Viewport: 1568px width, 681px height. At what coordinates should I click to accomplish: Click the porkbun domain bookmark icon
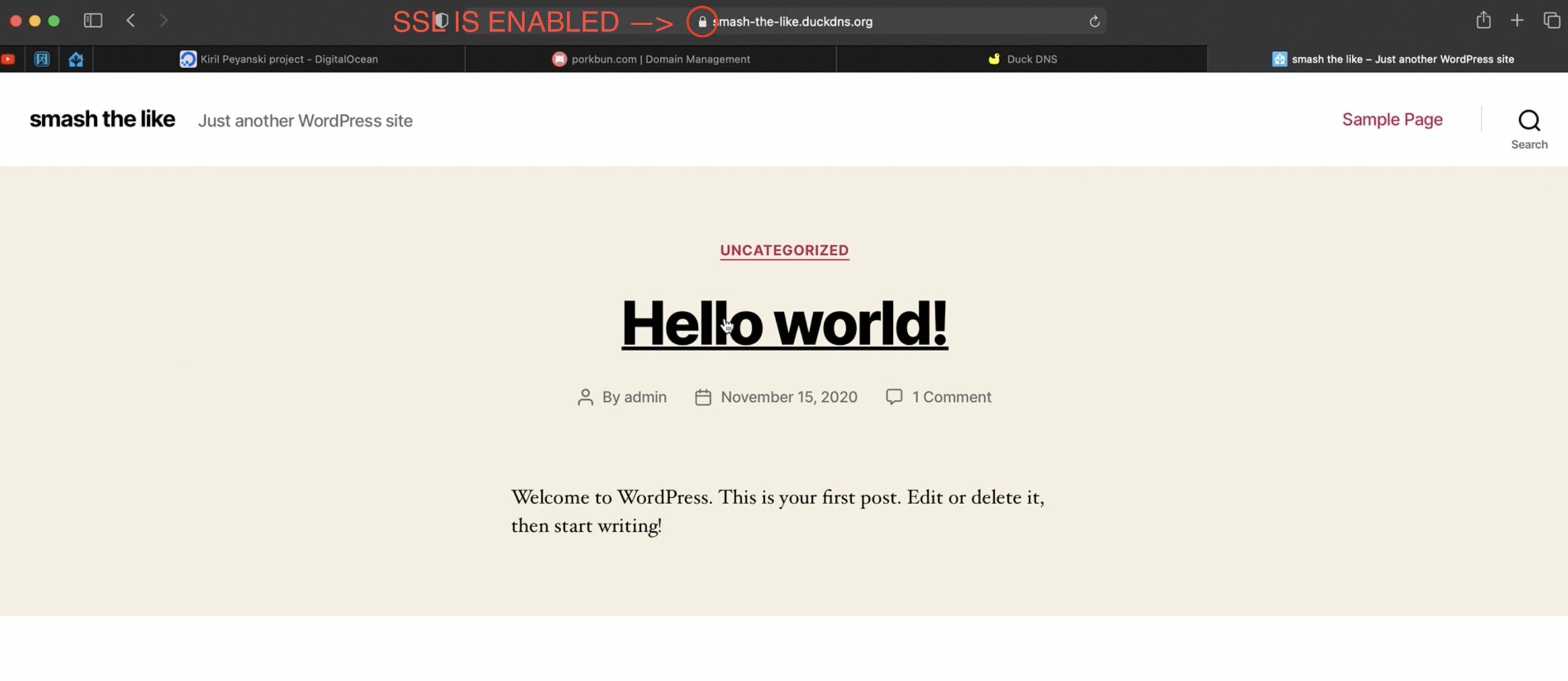(x=558, y=59)
